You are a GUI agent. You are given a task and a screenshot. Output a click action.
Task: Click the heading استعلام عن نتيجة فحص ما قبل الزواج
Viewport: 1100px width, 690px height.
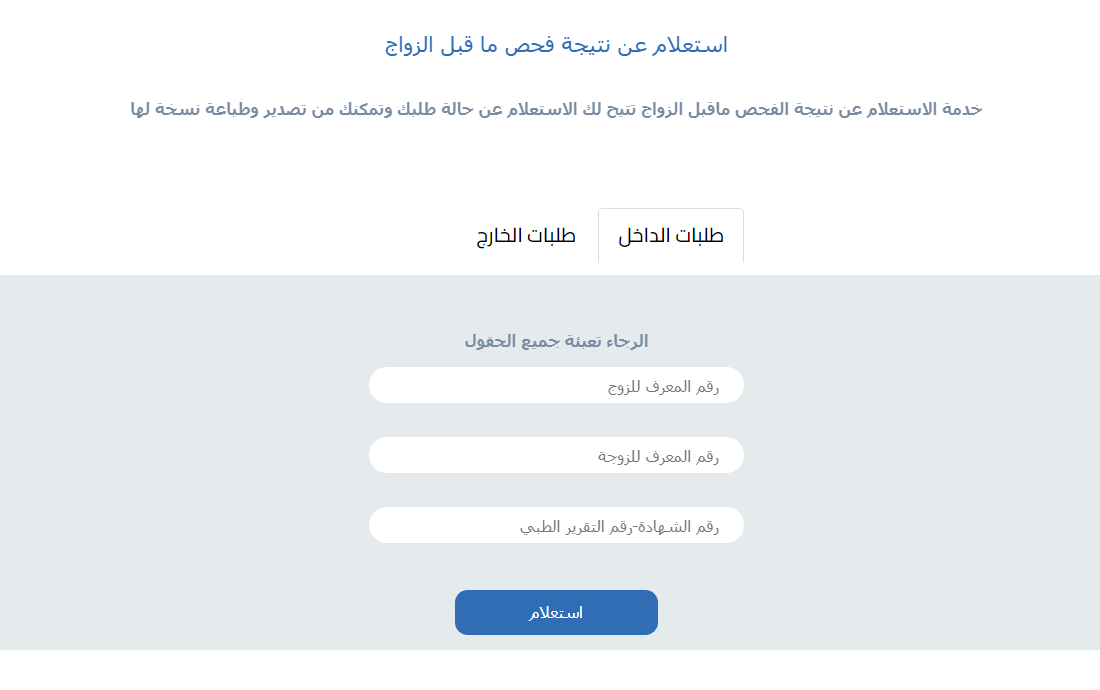click(x=556, y=45)
